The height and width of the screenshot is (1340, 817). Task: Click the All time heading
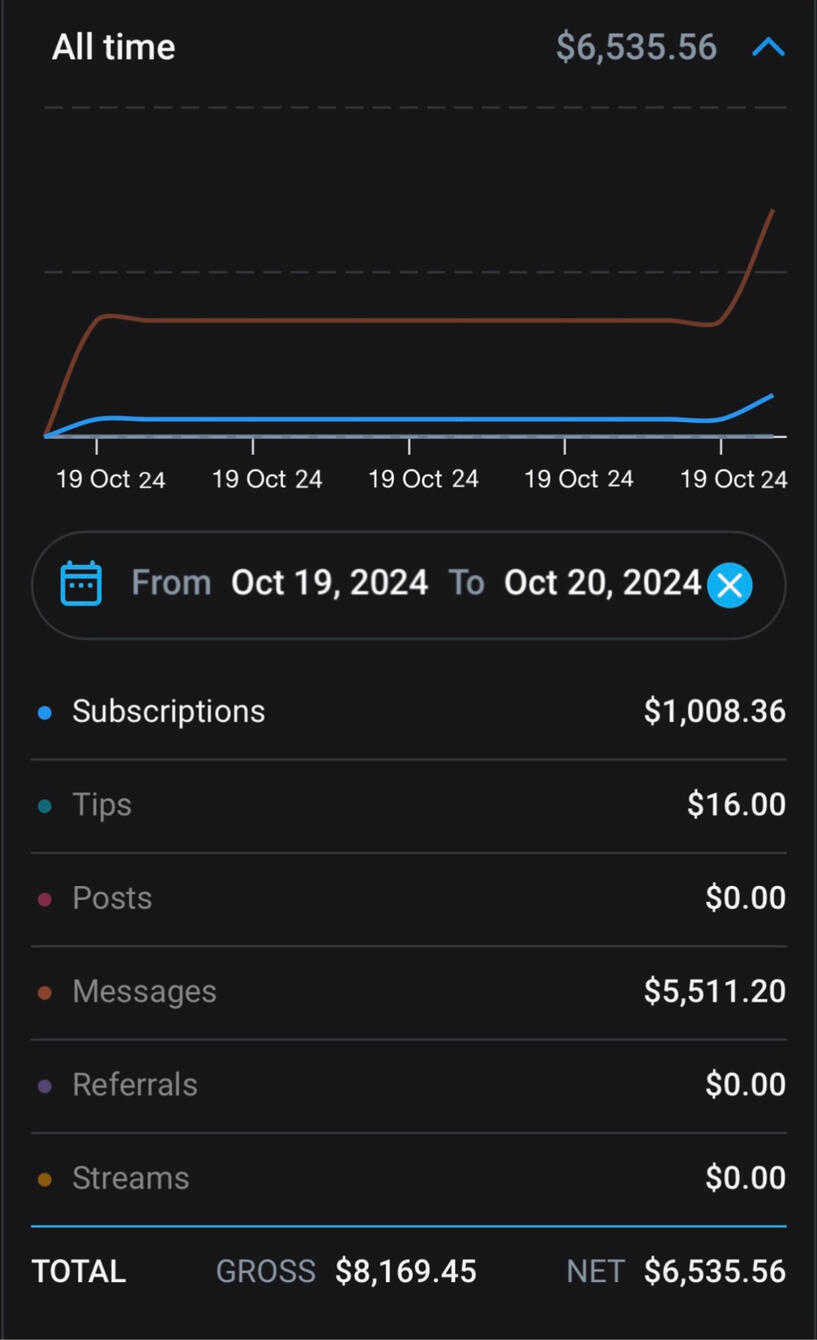113,47
